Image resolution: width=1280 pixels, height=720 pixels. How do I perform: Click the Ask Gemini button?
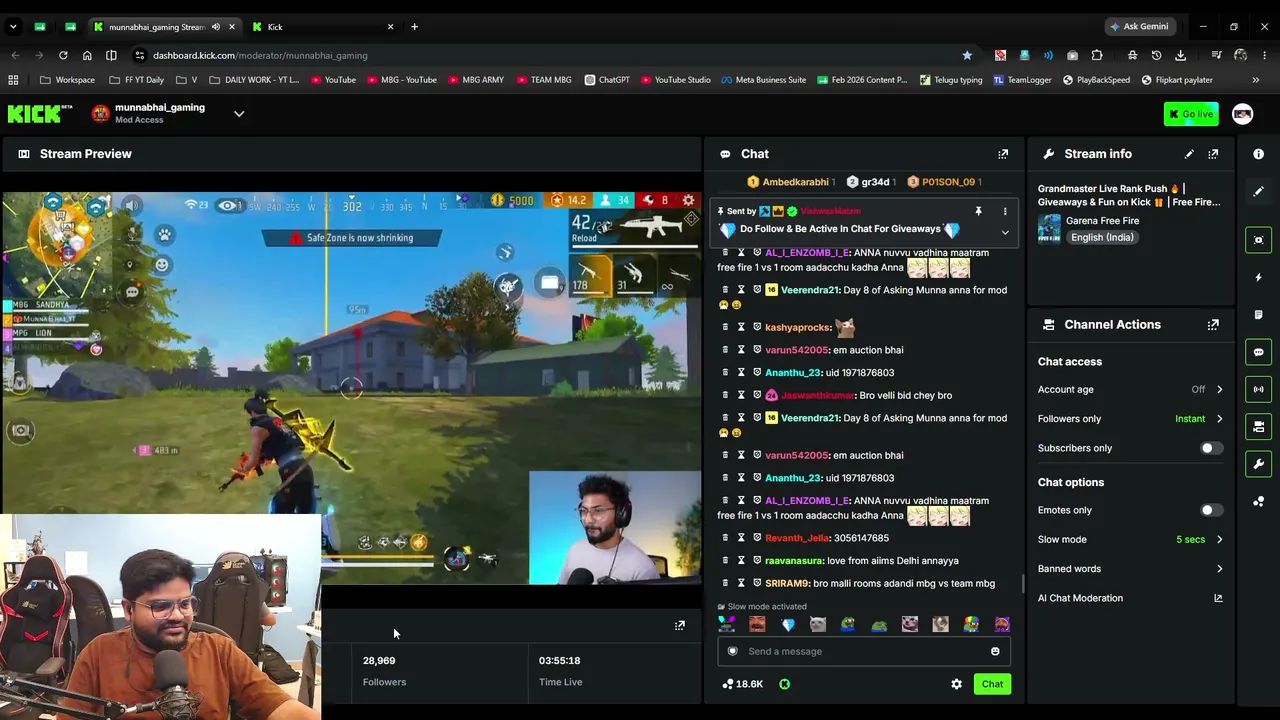coord(1139,27)
